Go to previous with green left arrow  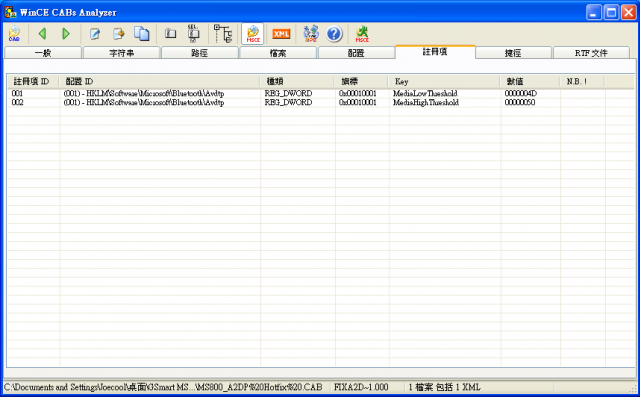[42, 33]
